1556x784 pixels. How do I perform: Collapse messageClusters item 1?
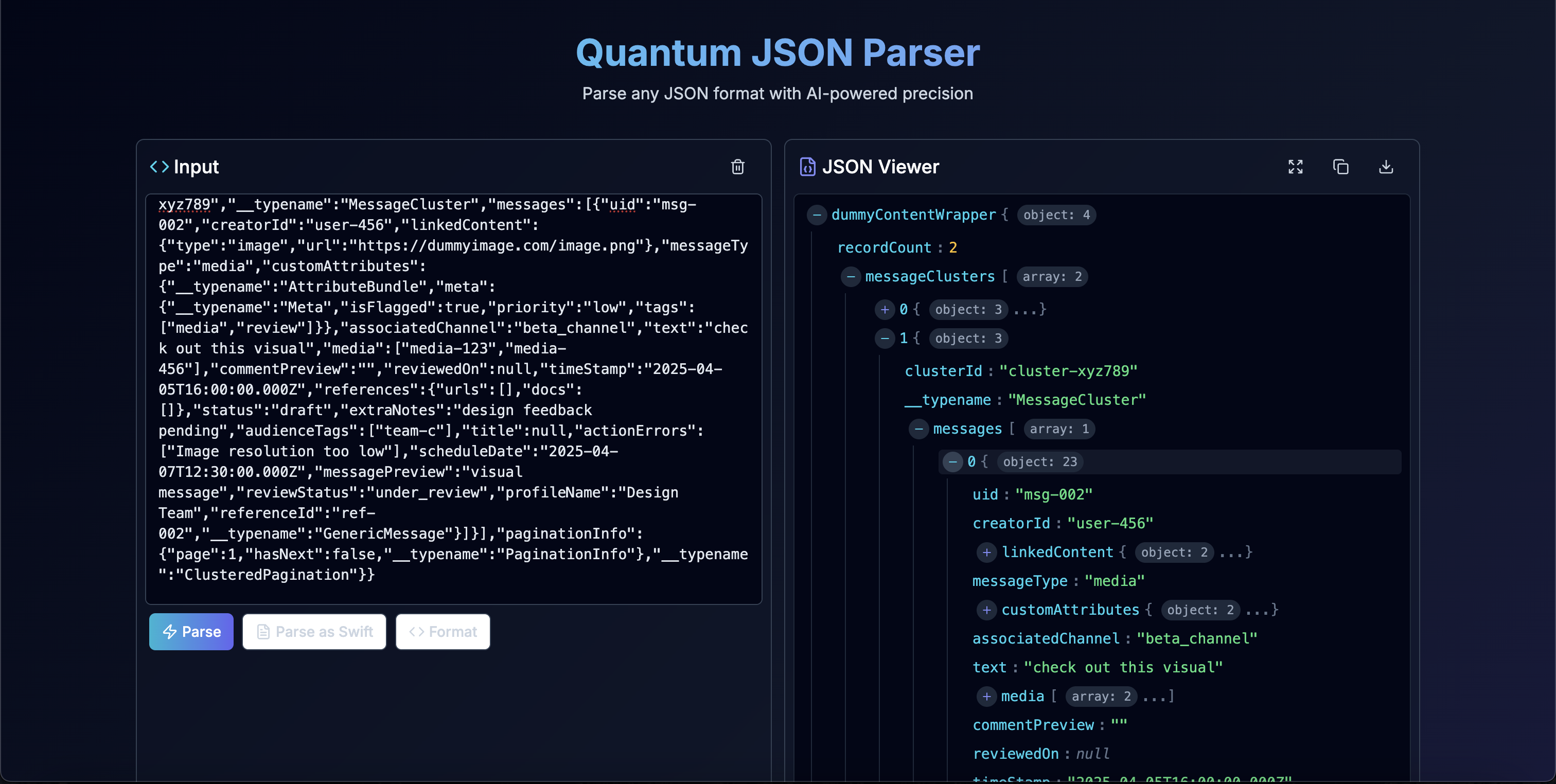885,338
